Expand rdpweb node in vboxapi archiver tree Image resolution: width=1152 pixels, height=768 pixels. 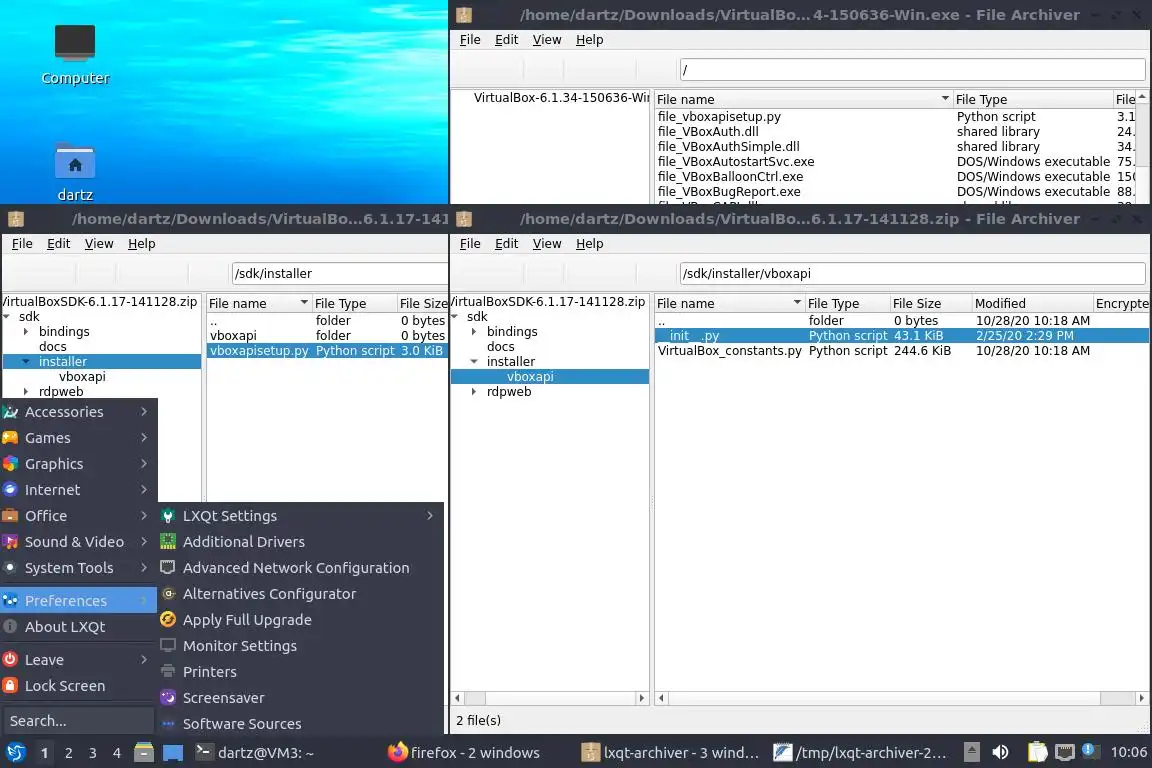tap(474, 392)
